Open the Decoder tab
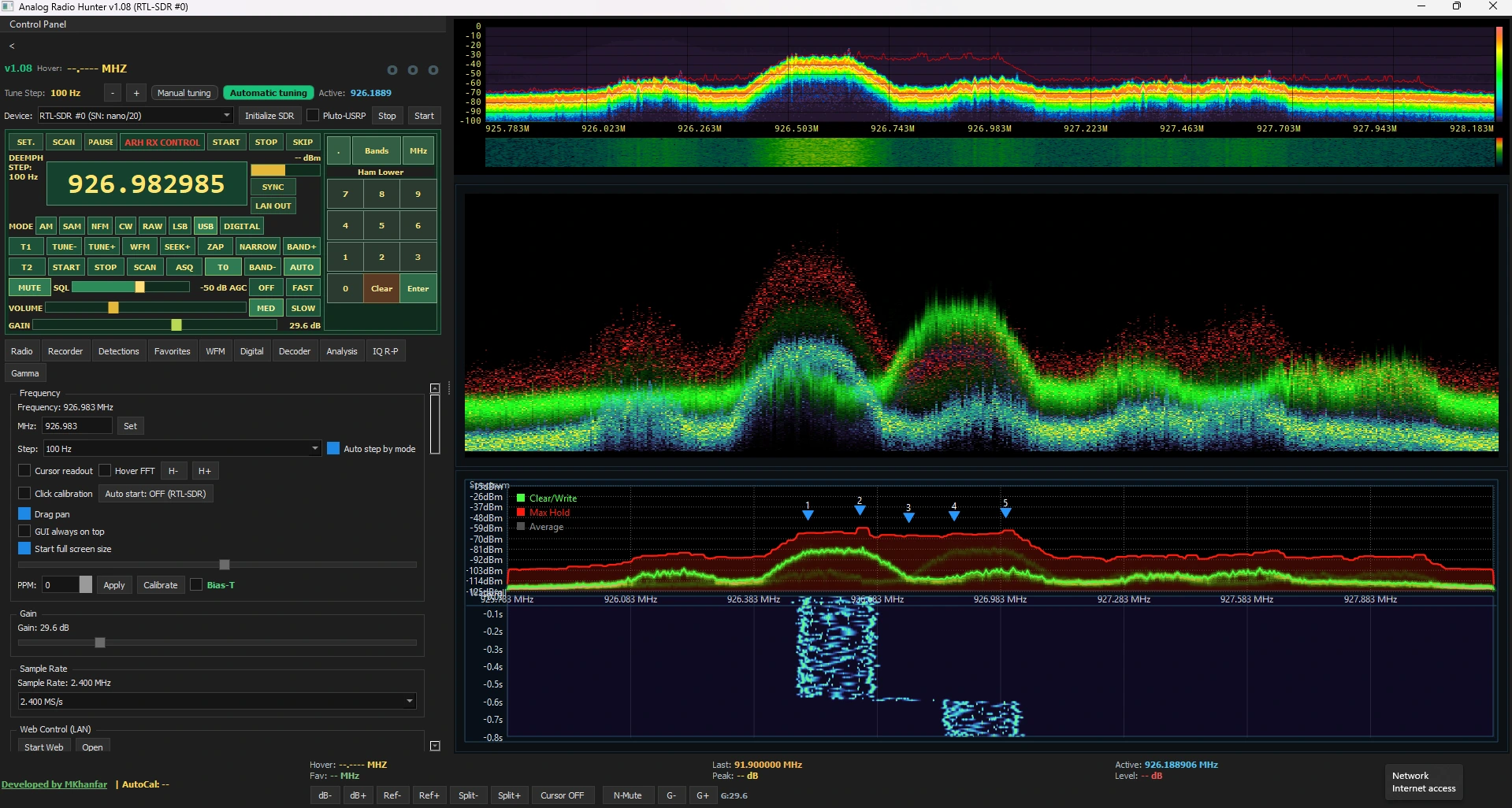The height and width of the screenshot is (808, 1512). [x=294, y=350]
